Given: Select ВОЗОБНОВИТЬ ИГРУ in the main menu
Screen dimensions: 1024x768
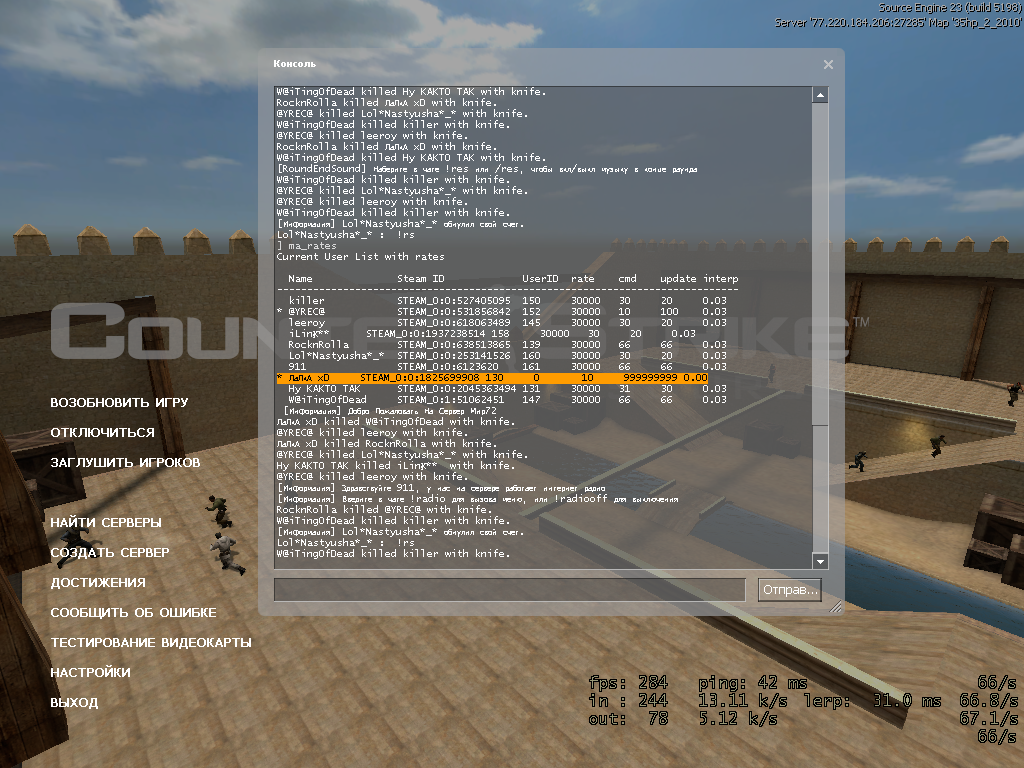Looking at the screenshot, I should (x=119, y=402).
